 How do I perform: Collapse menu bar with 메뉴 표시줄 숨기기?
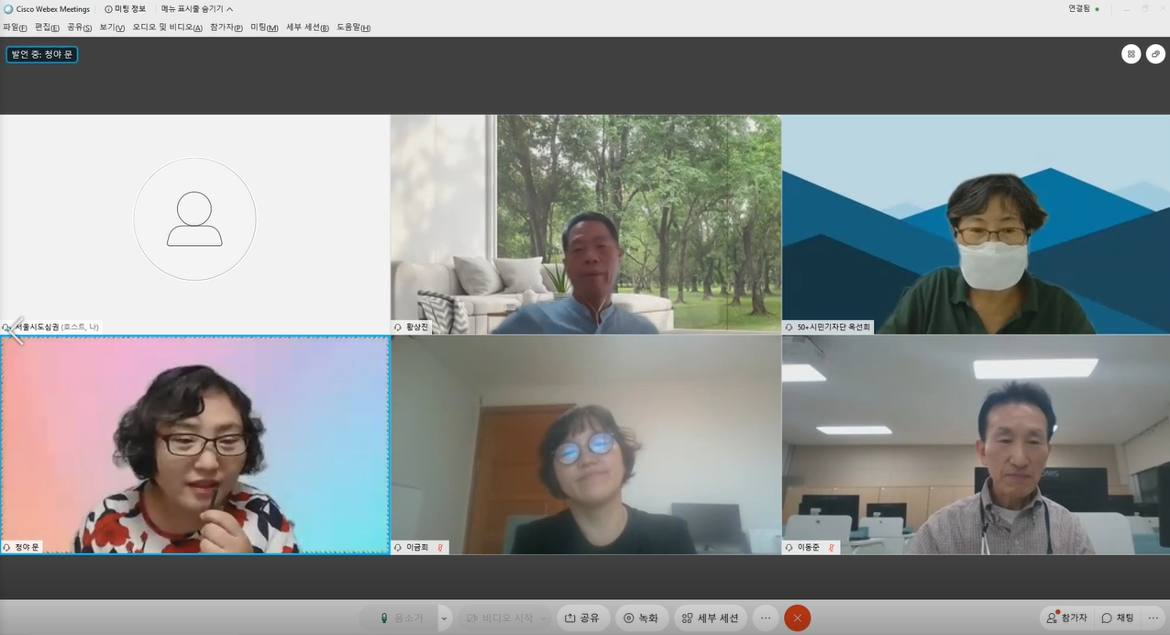click(196, 9)
